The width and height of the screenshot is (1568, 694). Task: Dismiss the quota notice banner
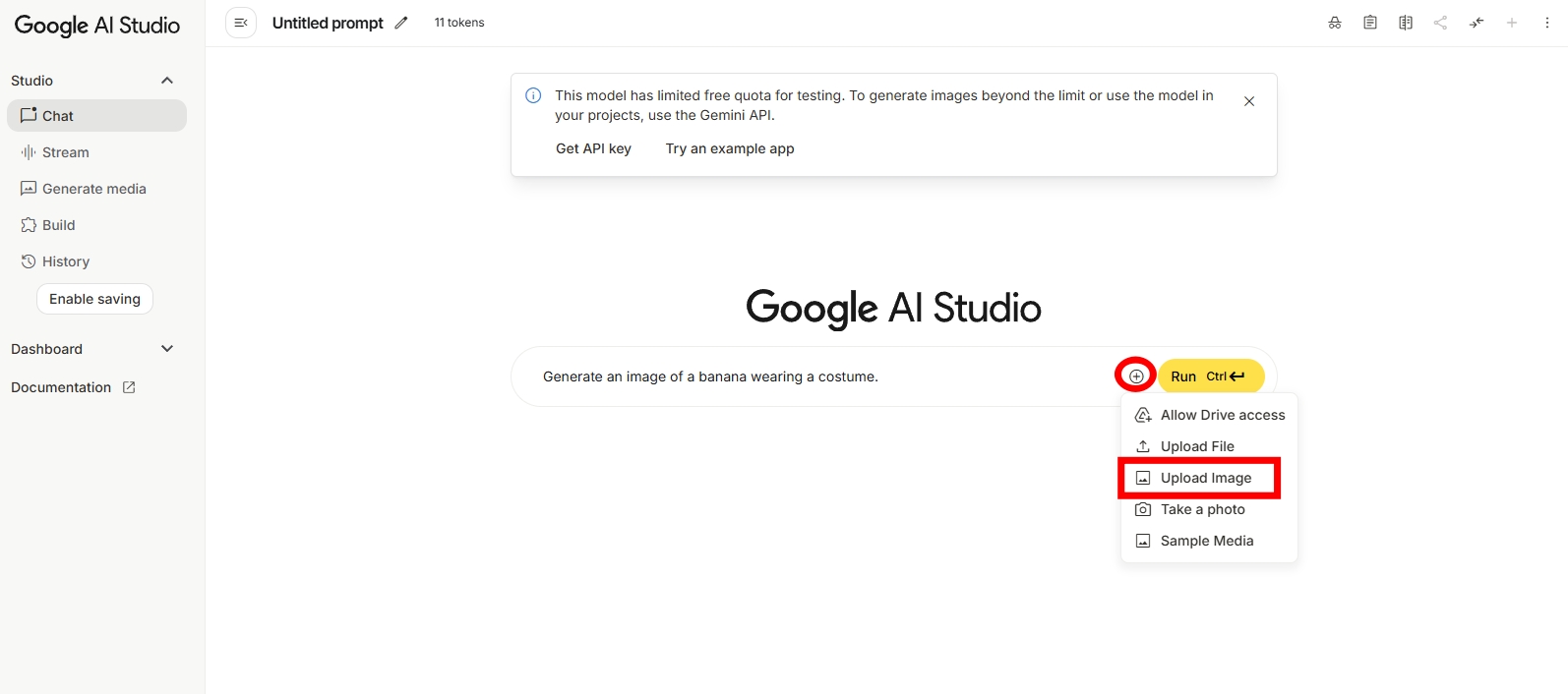click(x=1249, y=101)
